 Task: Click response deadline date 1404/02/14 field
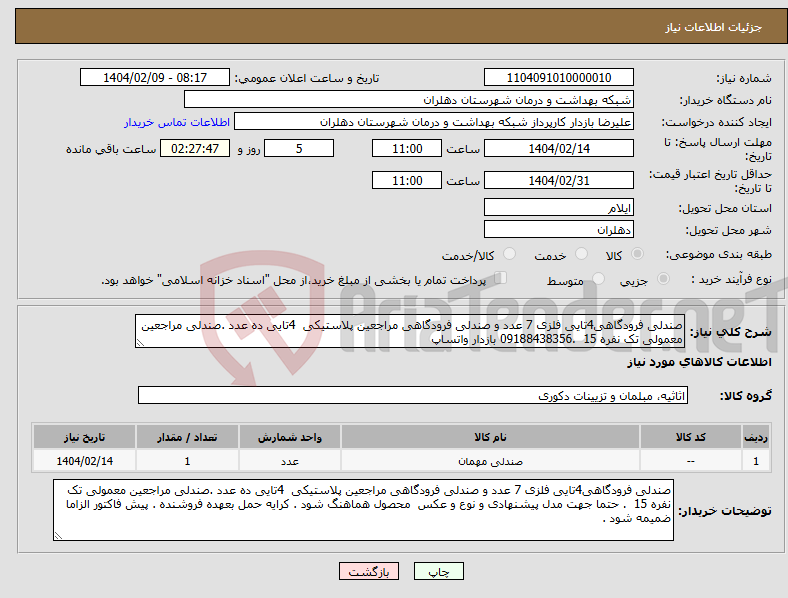(559, 148)
